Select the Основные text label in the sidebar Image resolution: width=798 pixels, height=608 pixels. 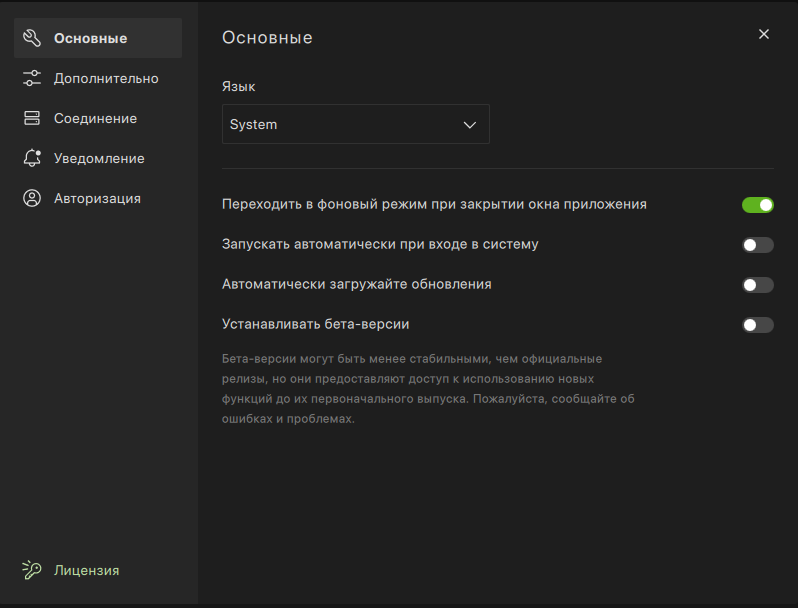click(90, 38)
